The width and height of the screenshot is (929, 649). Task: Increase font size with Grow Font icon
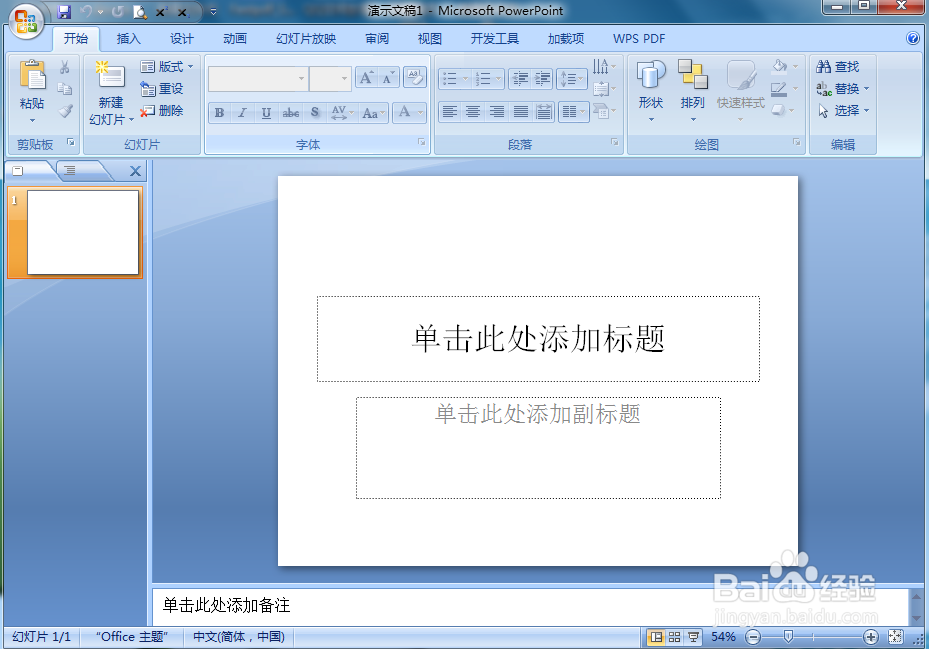pos(367,77)
